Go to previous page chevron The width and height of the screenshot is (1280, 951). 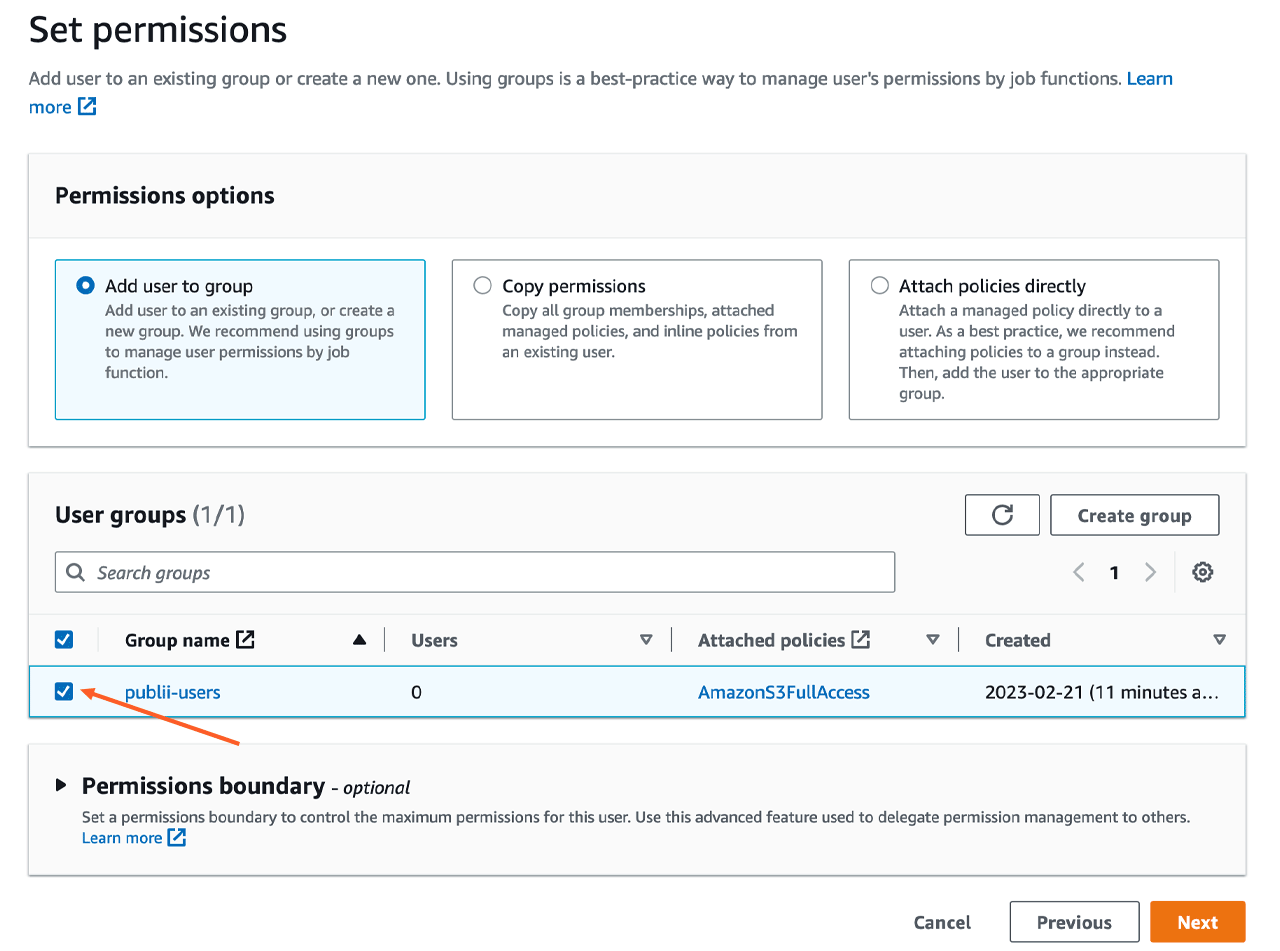click(1079, 572)
